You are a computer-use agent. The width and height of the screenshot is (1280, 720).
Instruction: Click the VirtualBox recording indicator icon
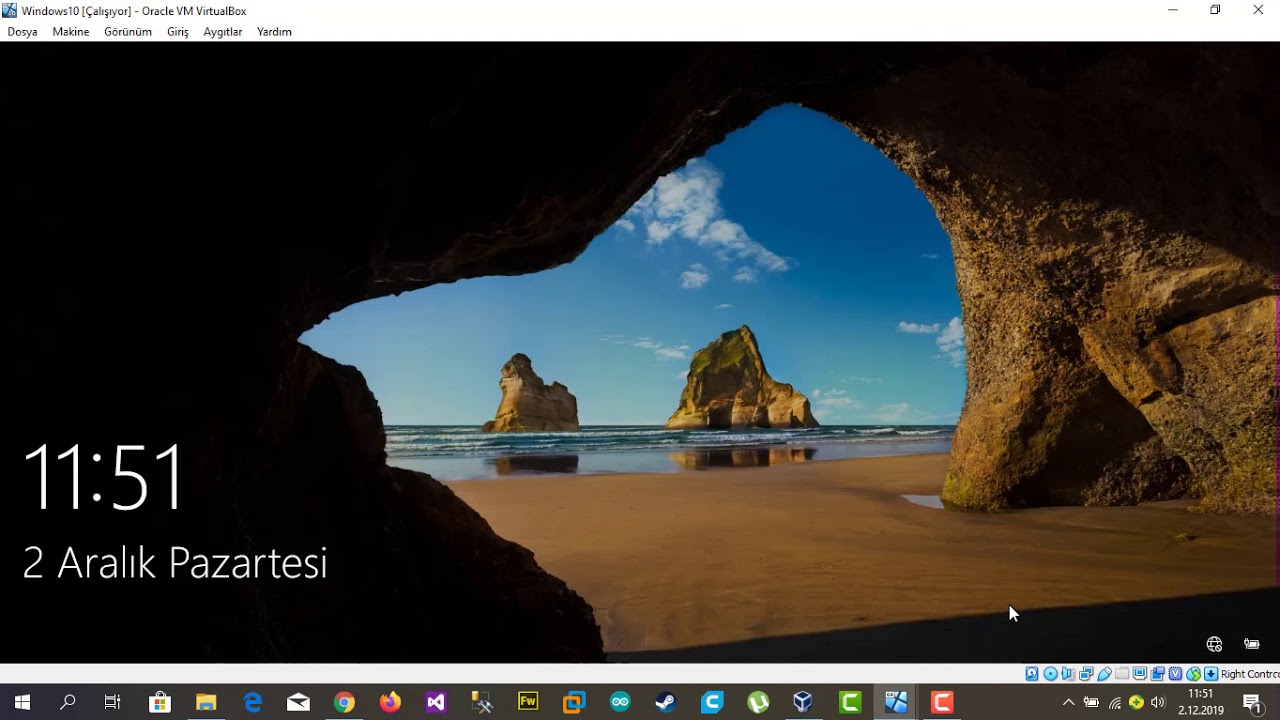1158,674
